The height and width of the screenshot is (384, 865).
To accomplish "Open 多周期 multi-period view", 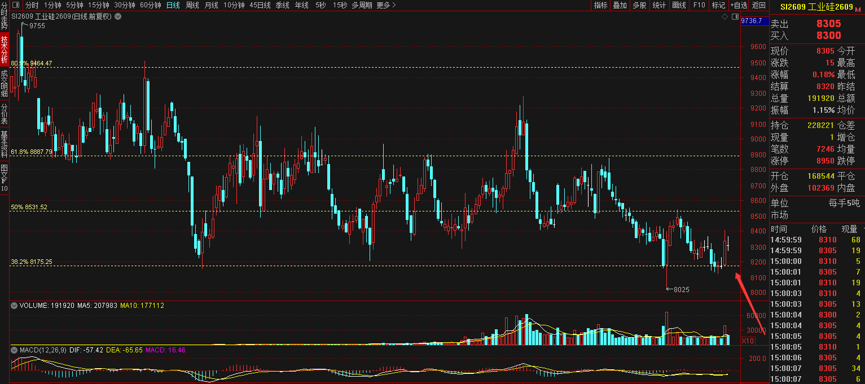I will pos(361,5).
